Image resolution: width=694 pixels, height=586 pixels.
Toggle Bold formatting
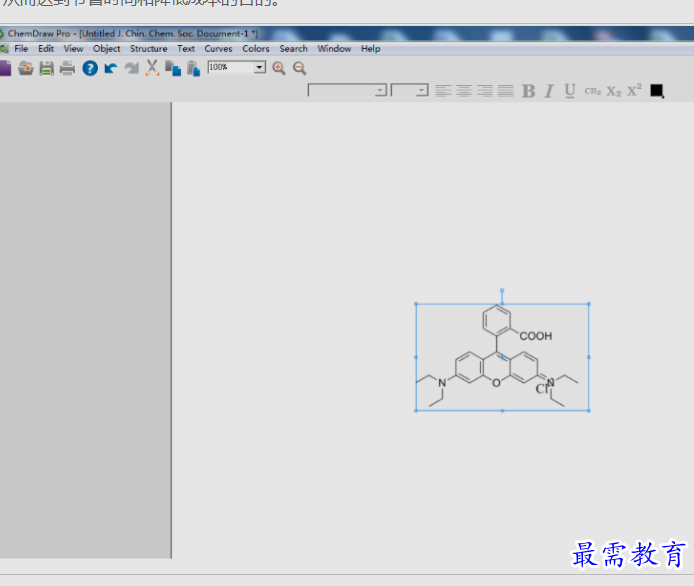528,91
